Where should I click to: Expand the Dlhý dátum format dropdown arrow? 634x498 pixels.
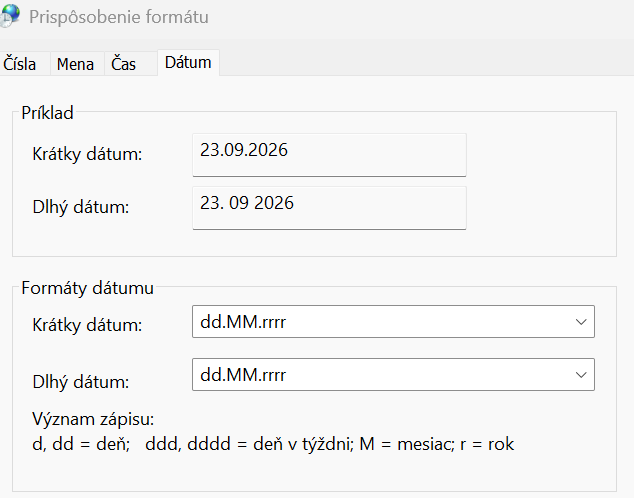pyautogui.click(x=581, y=375)
